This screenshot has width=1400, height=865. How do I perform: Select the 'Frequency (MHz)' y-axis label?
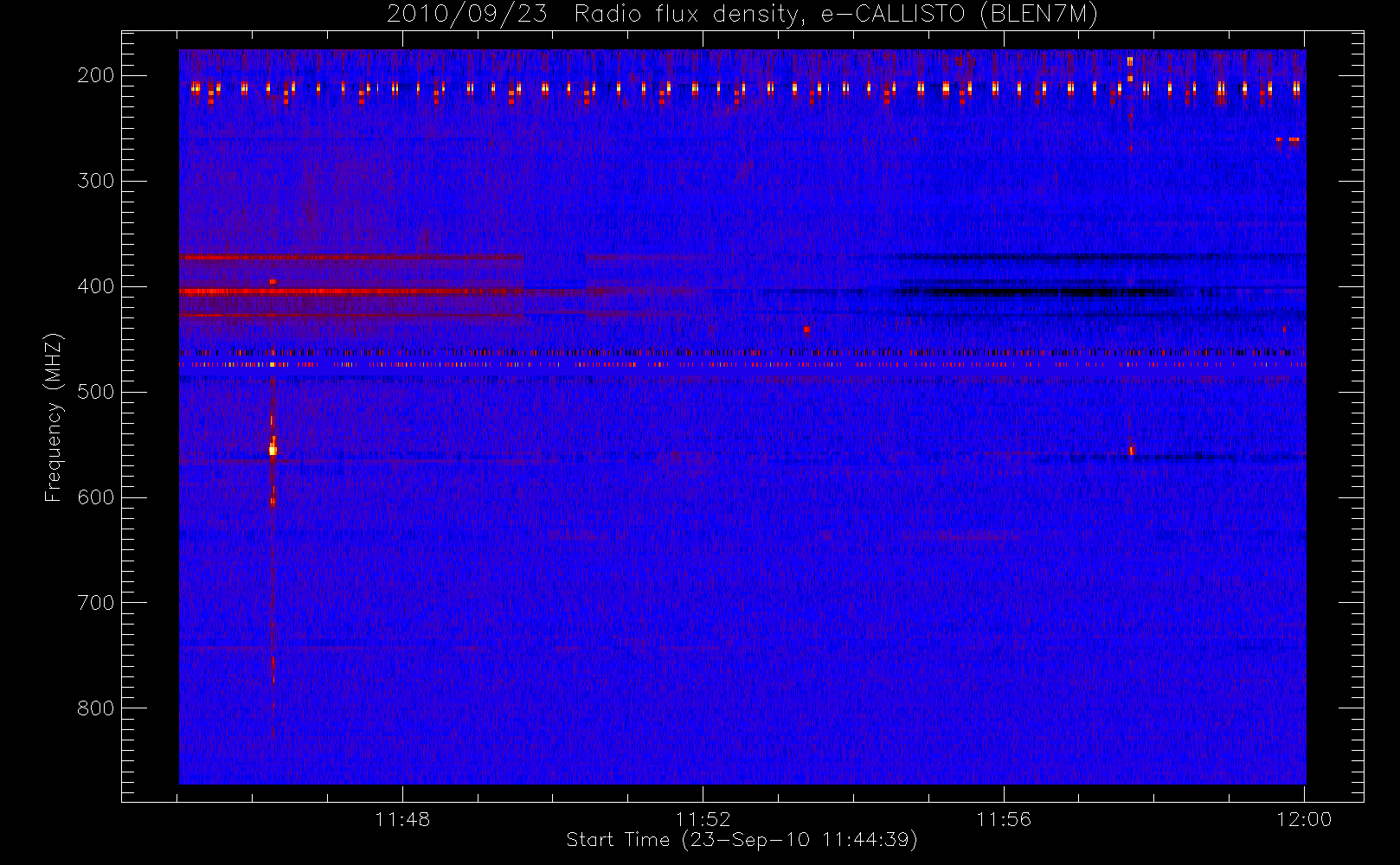tap(54, 417)
